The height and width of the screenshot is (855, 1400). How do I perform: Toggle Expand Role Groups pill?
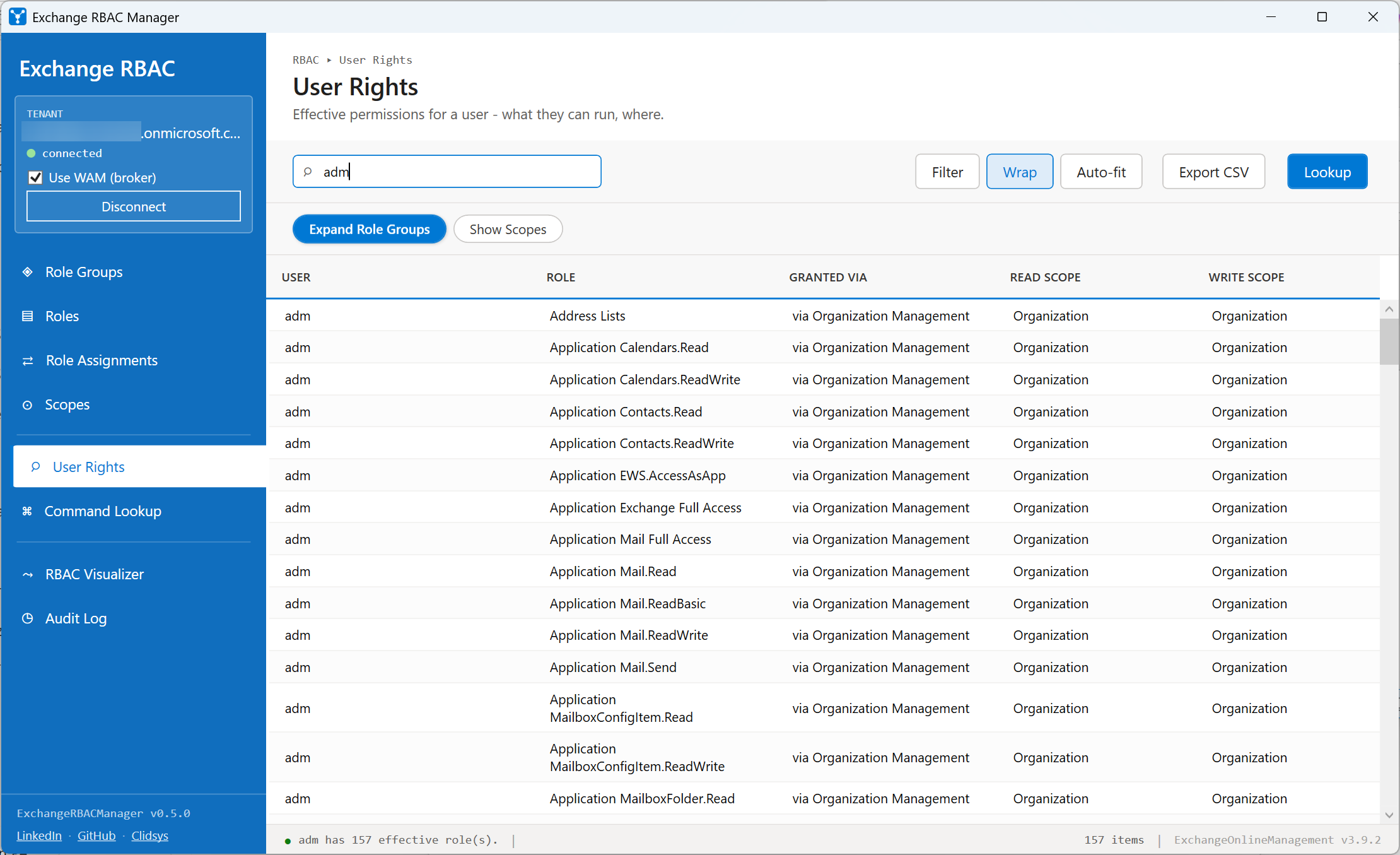pos(370,229)
